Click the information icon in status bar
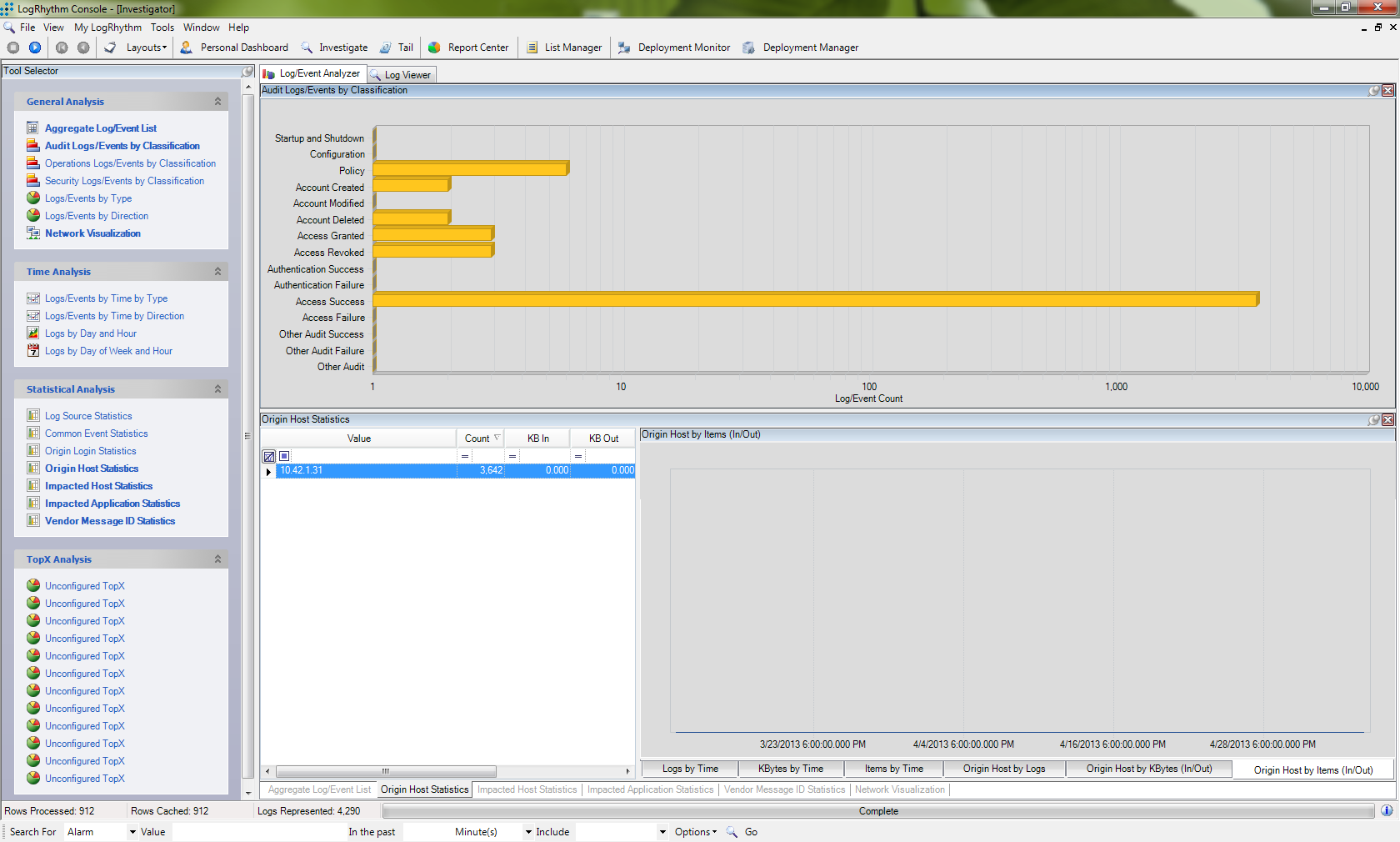The width and height of the screenshot is (1400, 842). [x=1387, y=810]
